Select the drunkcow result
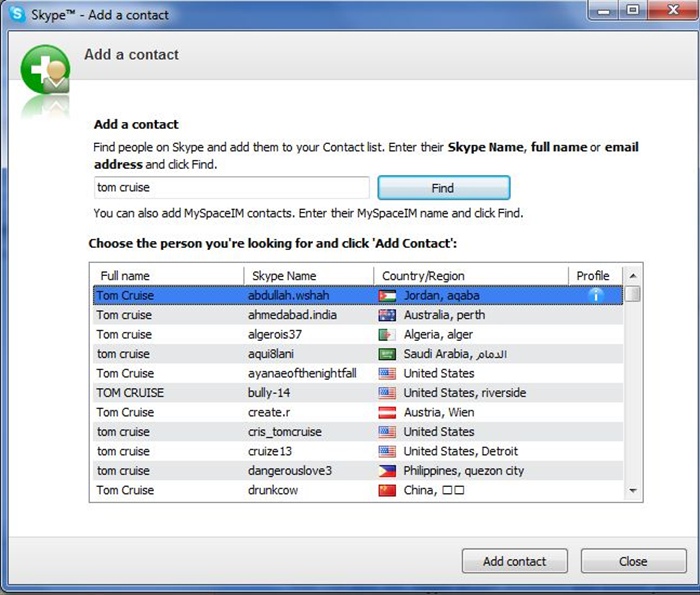 (358, 491)
